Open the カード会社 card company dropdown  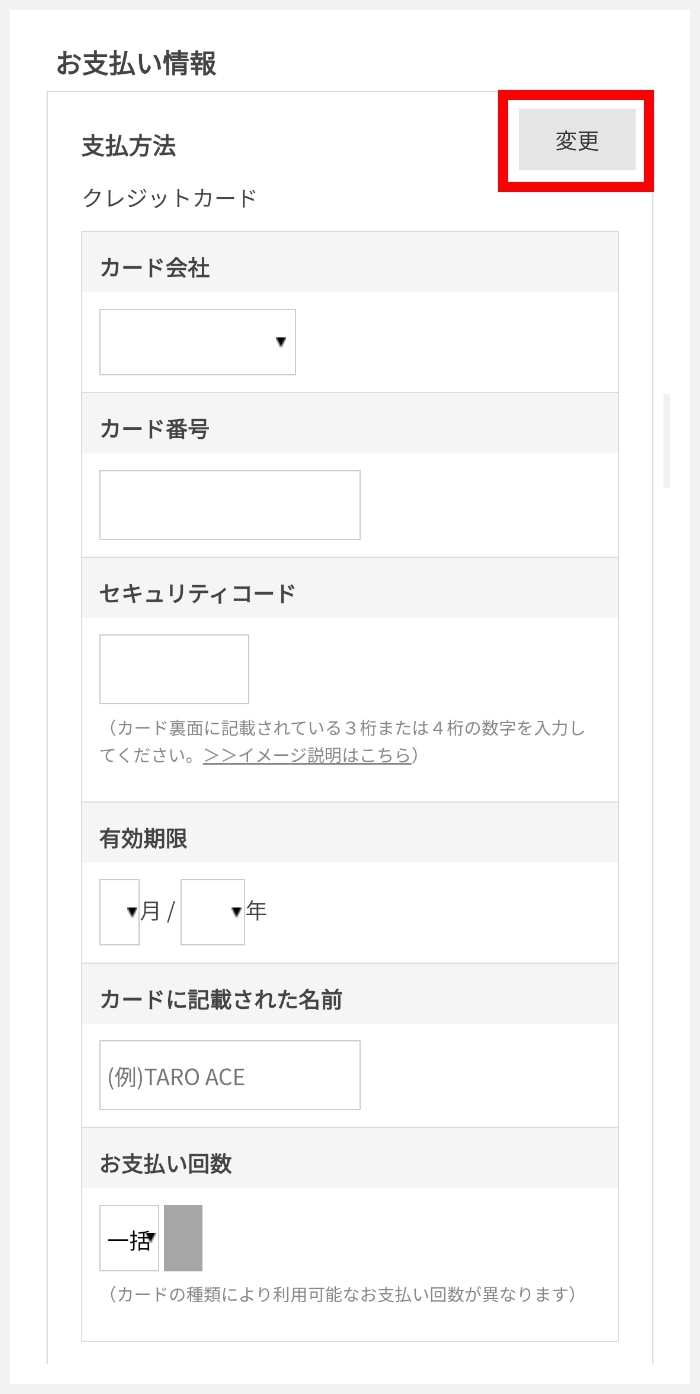[196, 341]
